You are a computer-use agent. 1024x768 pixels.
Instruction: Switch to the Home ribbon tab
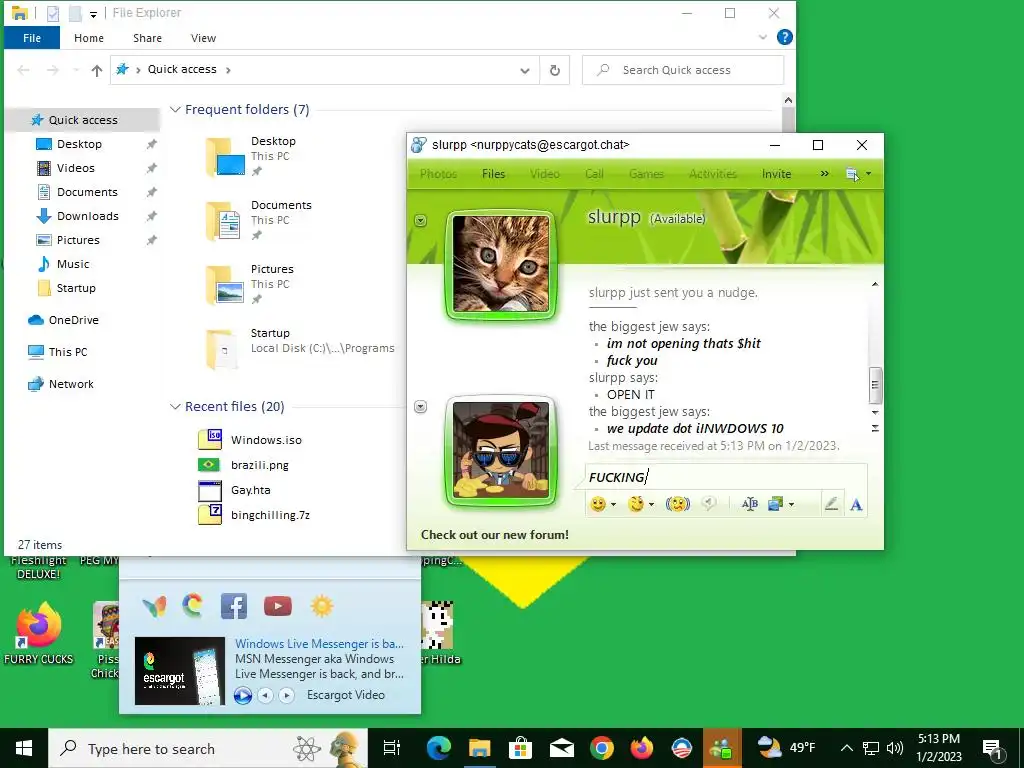pyautogui.click(x=89, y=38)
